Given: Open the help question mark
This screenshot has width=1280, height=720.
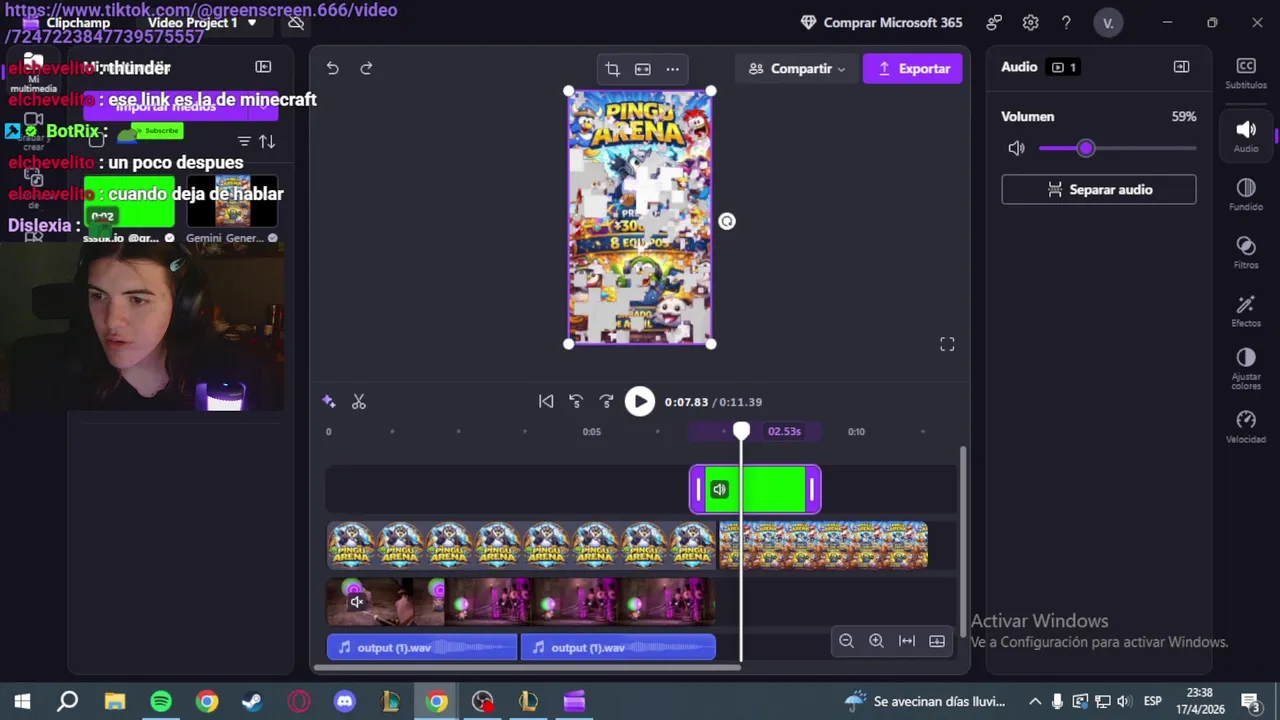Looking at the screenshot, I should click(x=1066, y=22).
